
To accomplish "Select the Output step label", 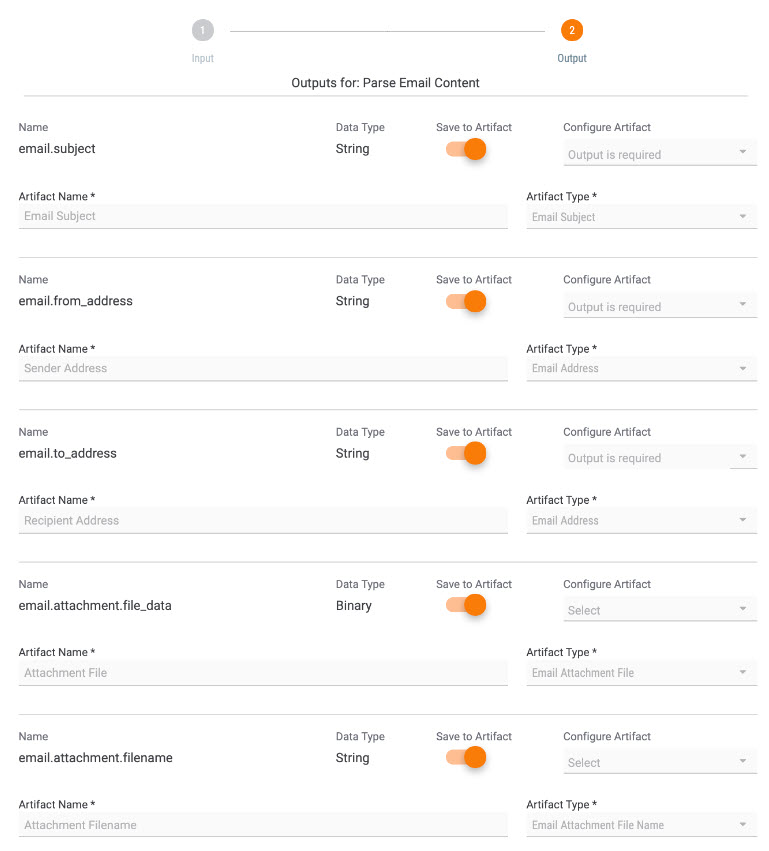I will [x=571, y=58].
